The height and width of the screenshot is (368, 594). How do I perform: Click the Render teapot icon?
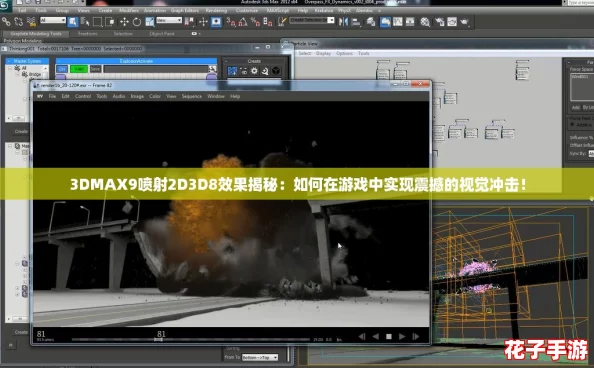pyautogui.click(x=465, y=22)
